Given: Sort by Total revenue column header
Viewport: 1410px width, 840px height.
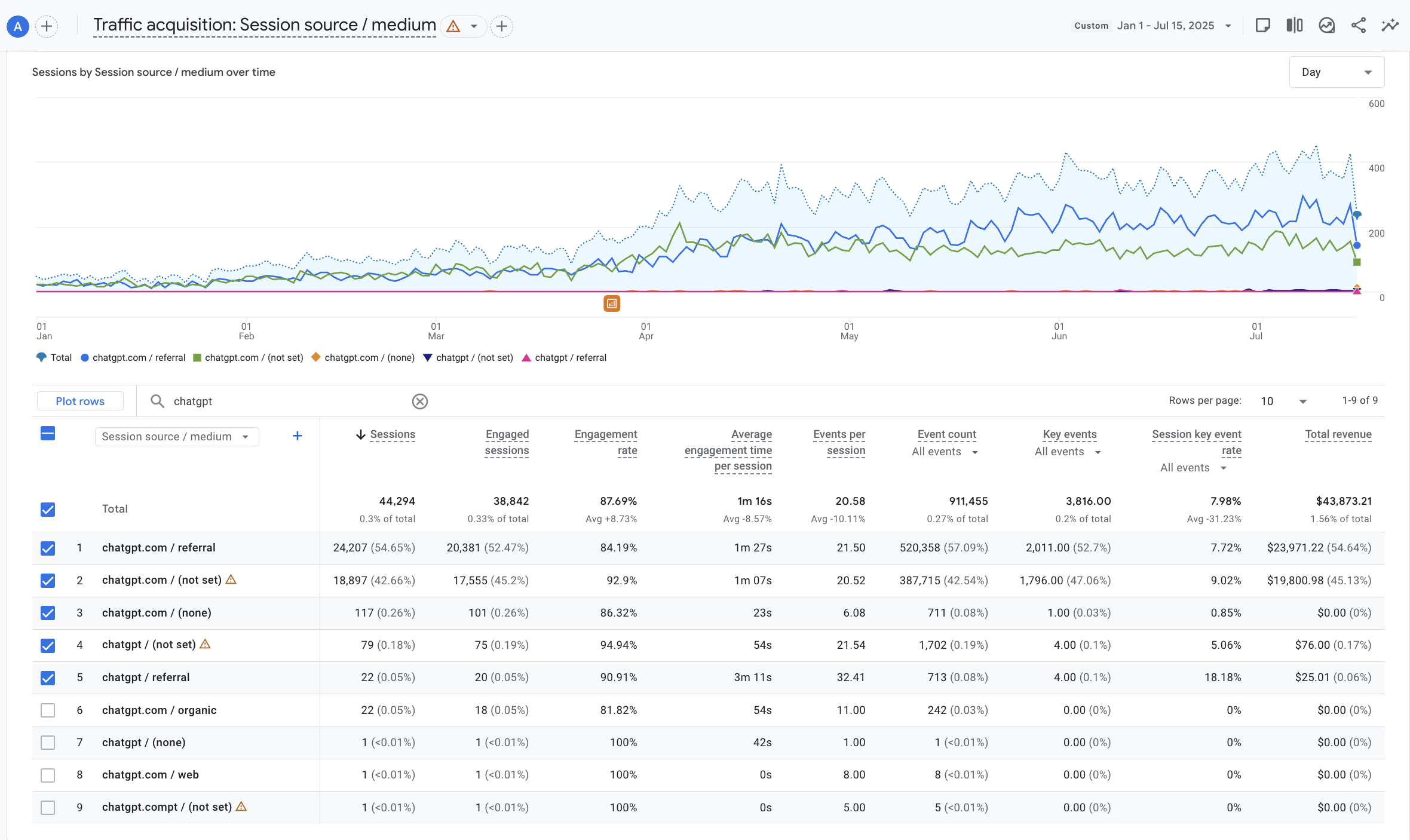Looking at the screenshot, I should coord(1338,434).
